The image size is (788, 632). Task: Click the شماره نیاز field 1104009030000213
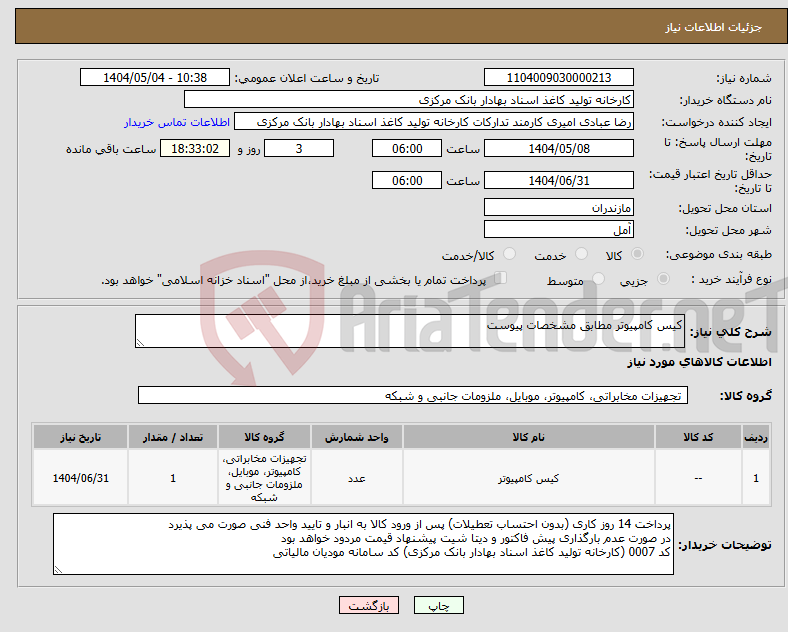click(558, 77)
